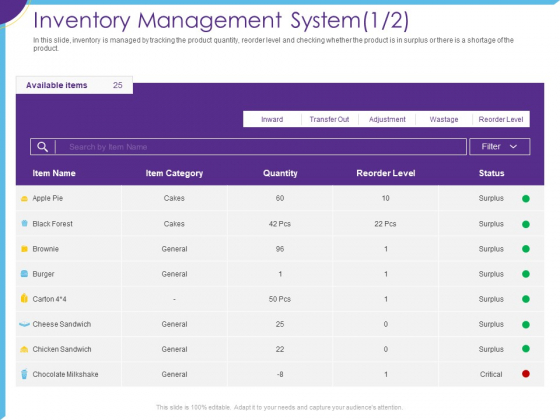Screen dimensions: 560x420
Task: Select the Carton 4*4 item name
Action: (49, 299)
